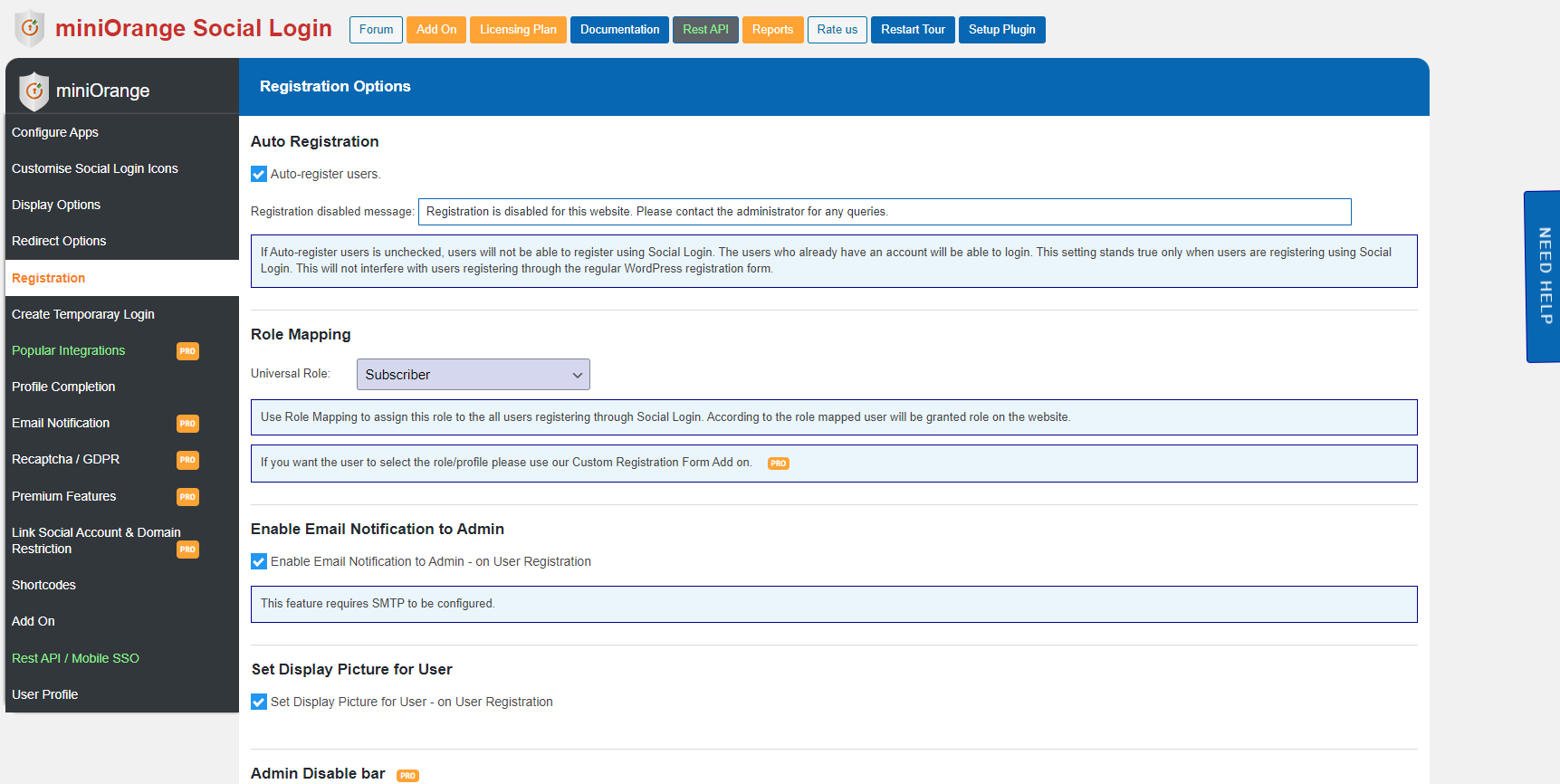The height and width of the screenshot is (784, 1560).
Task: Open the NEED HELP side tab
Action: coord(1544,276)
